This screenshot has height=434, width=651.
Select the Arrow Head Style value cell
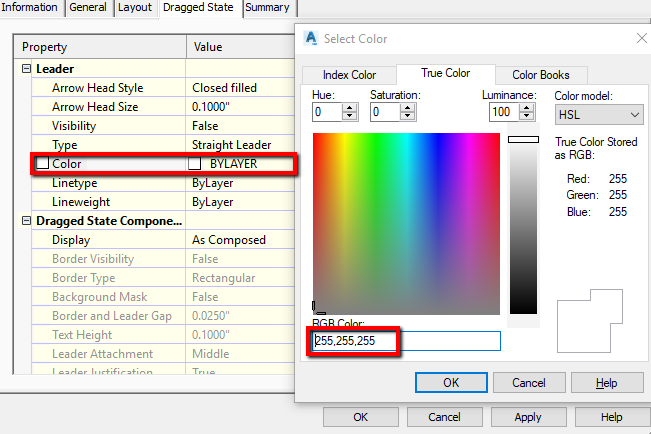(240, 88)
